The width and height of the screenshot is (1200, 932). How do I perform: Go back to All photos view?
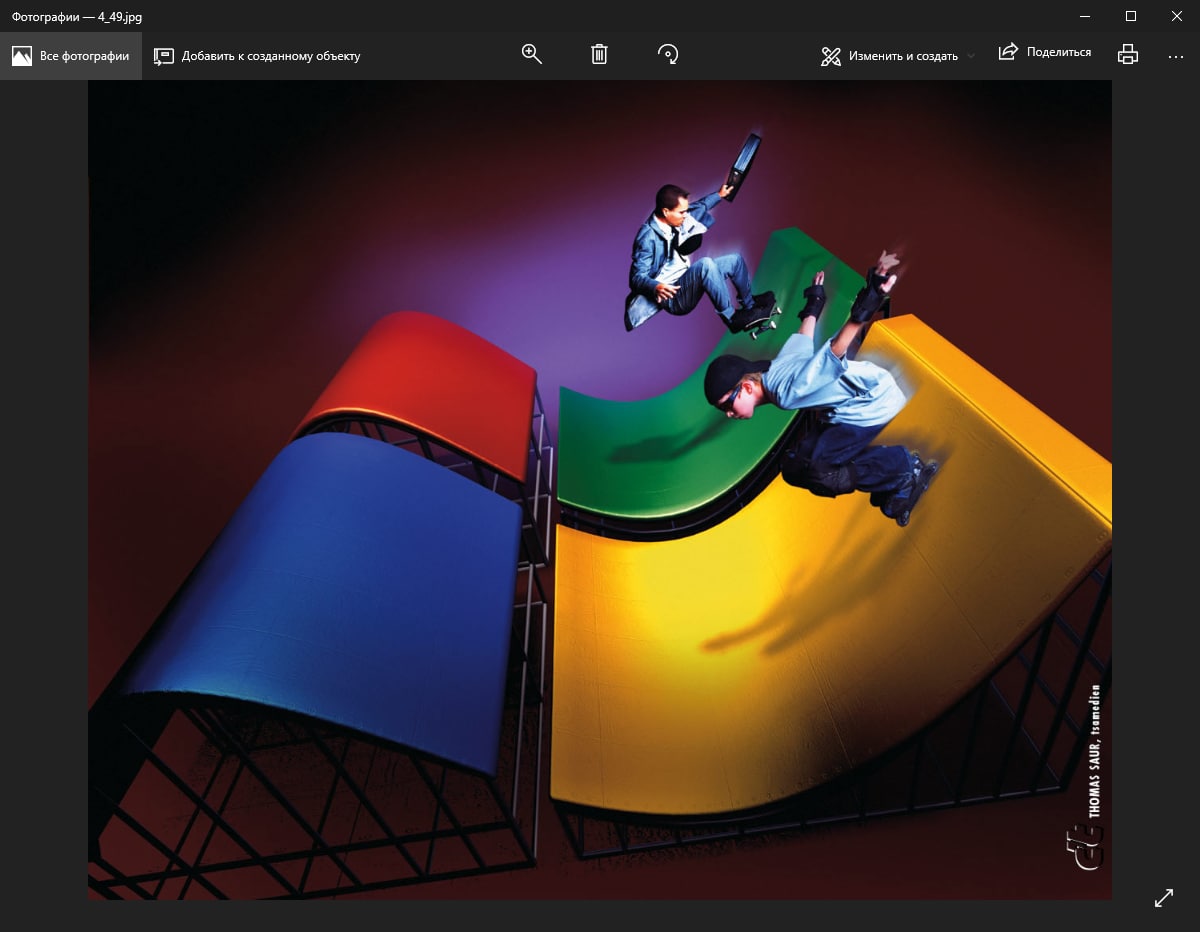[71, 56]
